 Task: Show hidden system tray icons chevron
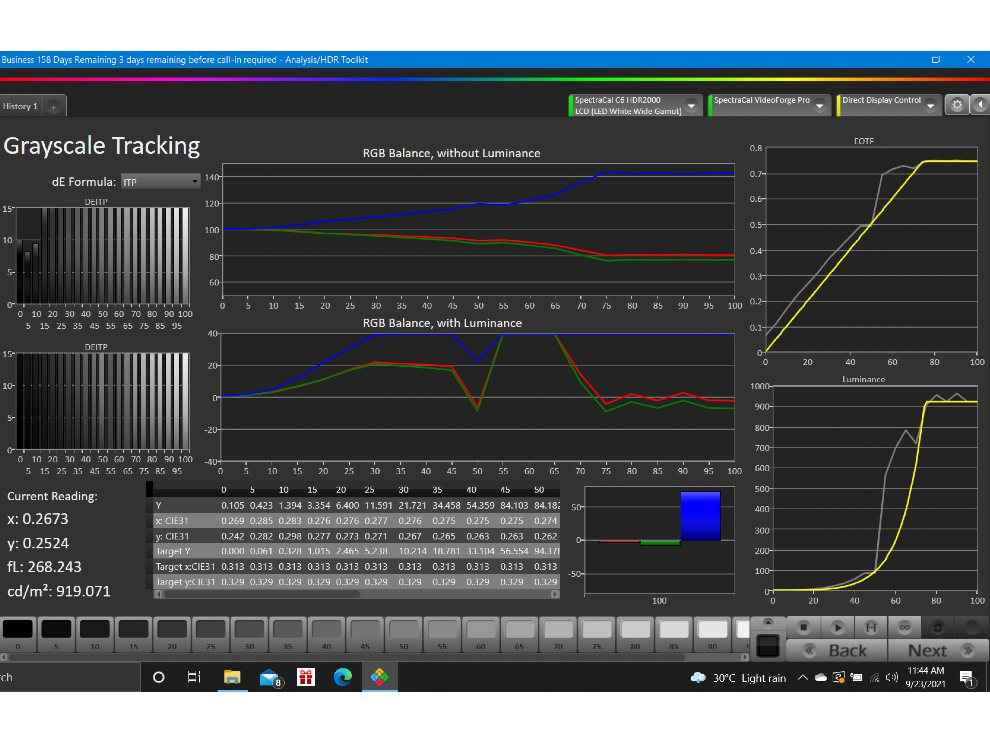802,678
